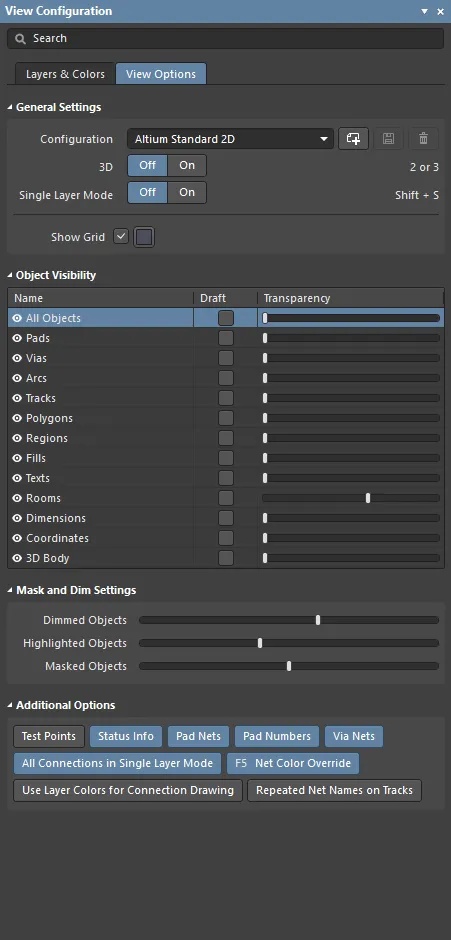451x940 pixels.
Task: Enable the Test Points option
Action: tap(49, 736)
